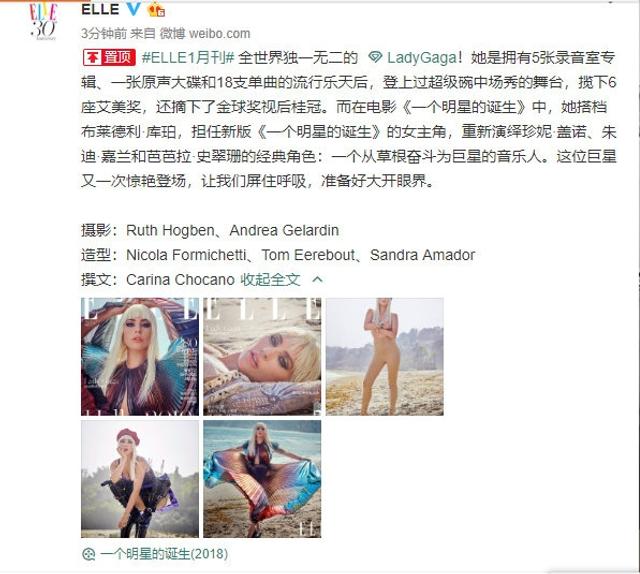Open the 一个明星的诞生(2018) movie link

[x=164, y=554]
